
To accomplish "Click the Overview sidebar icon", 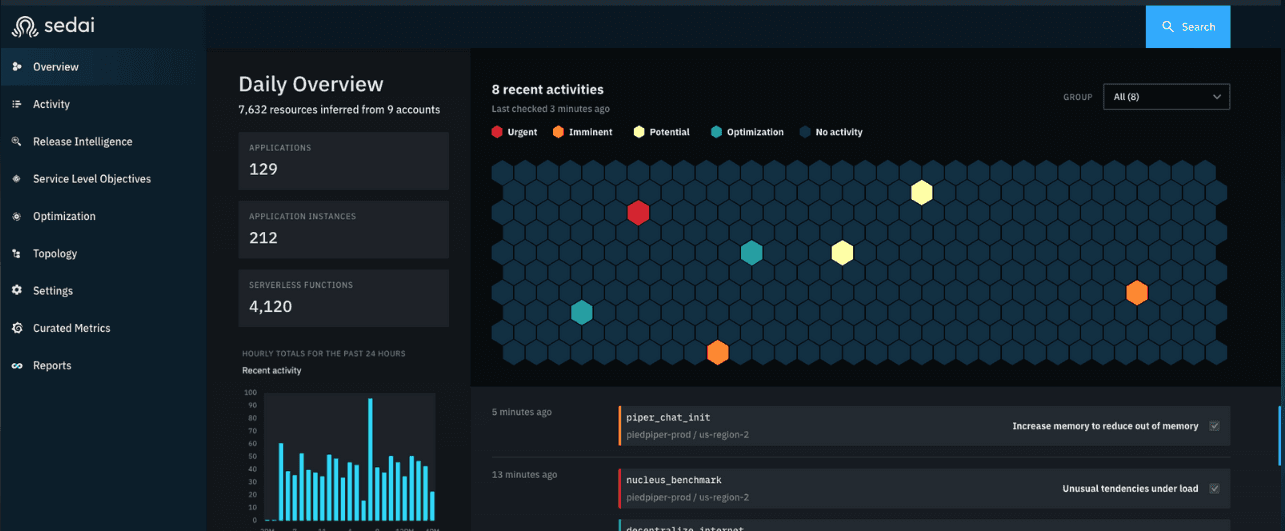I will click(17, 67).
